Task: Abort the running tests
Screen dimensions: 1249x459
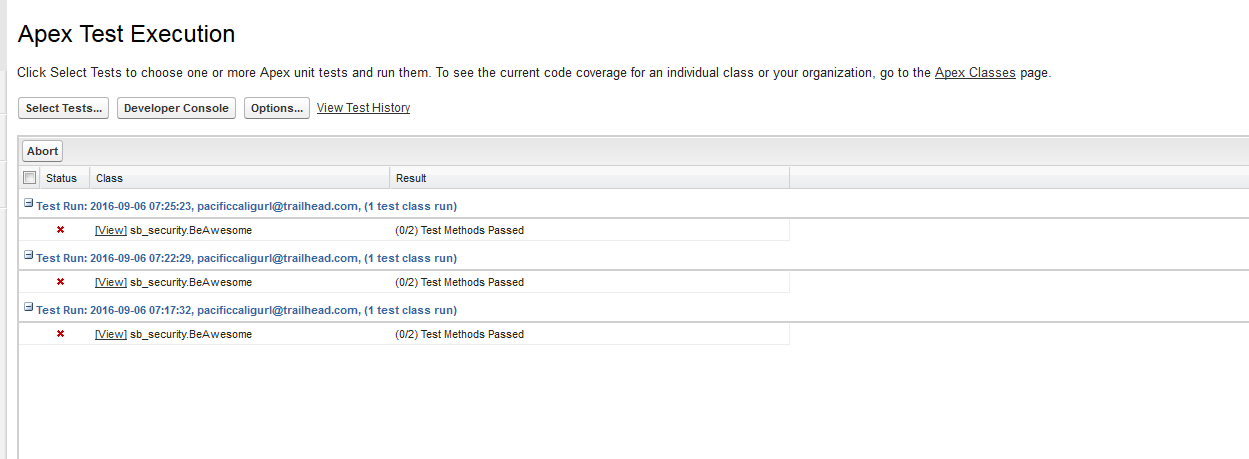Action: pyautogui.click(x=43, y=151)
